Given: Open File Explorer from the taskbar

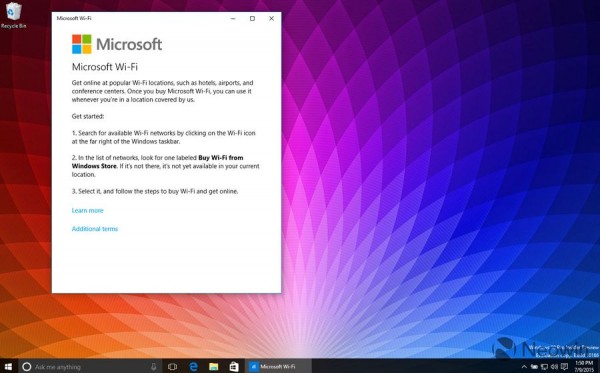Looking at the screenshot, I should (214, 366).
